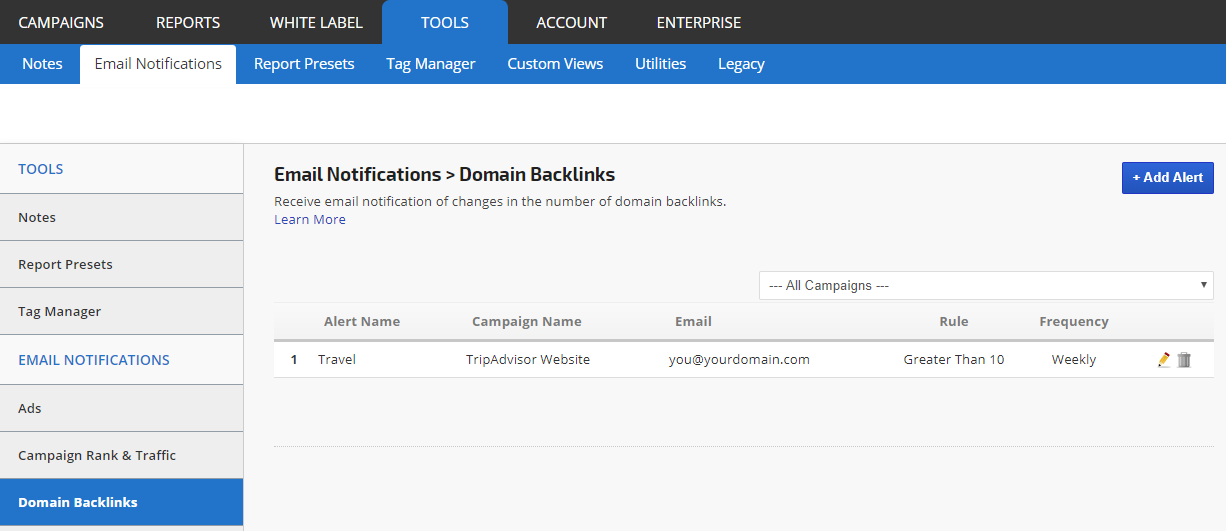Open the Utilities tab
Viewport: 1226px width, 531px height.
click(x=660, y=64)
